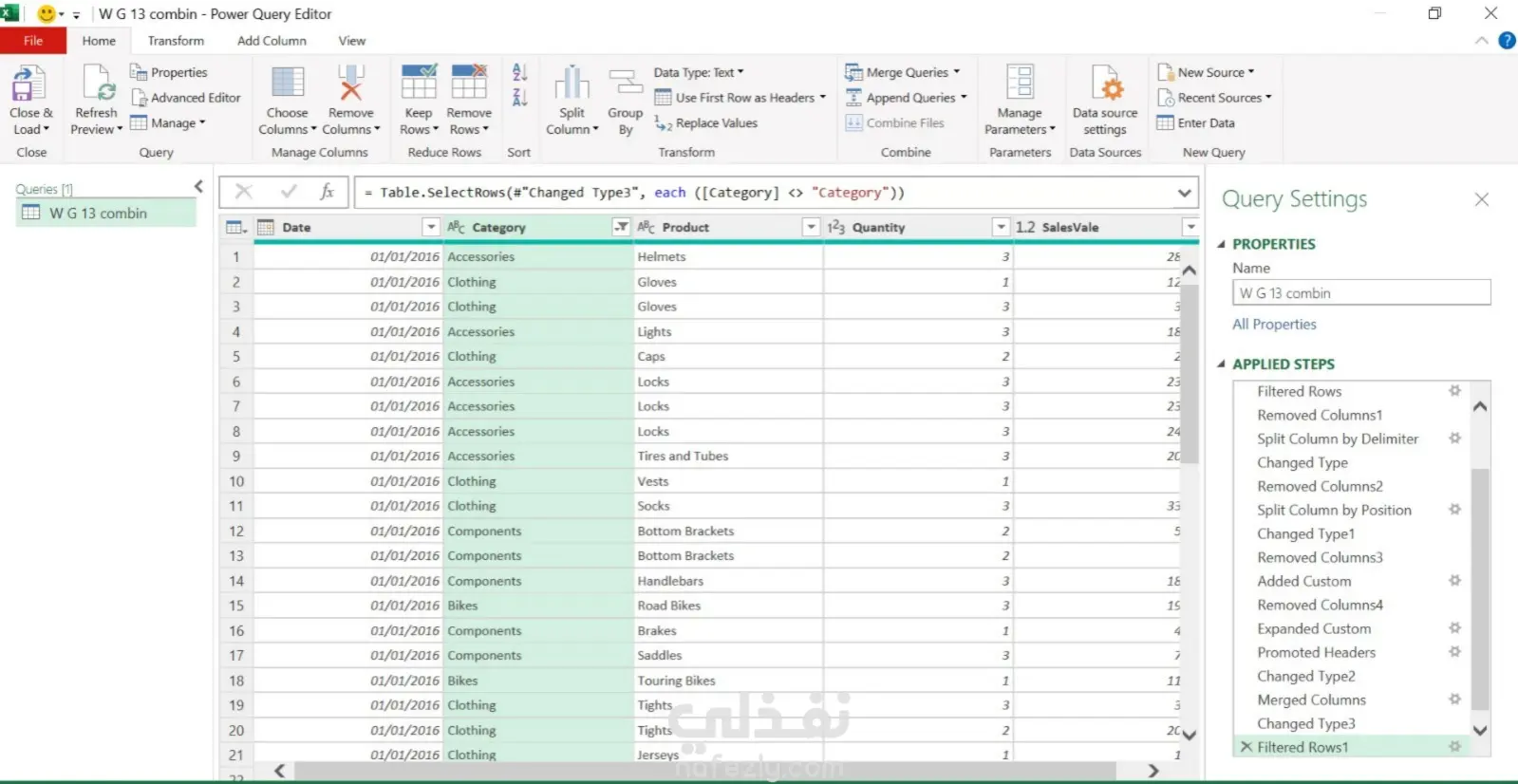
Task: Delete the Filtered Rows1 step
Action: coord(1246,747)
